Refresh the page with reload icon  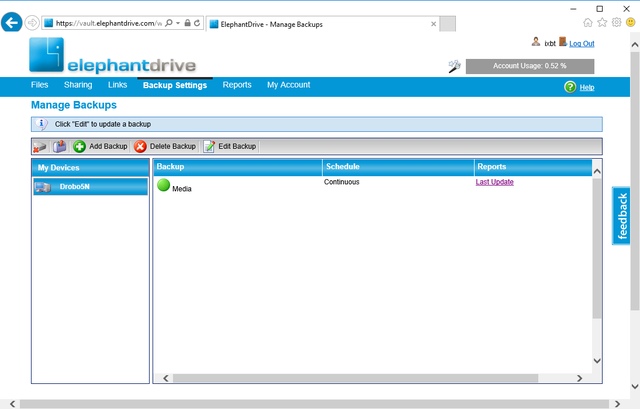pos(197,23)
